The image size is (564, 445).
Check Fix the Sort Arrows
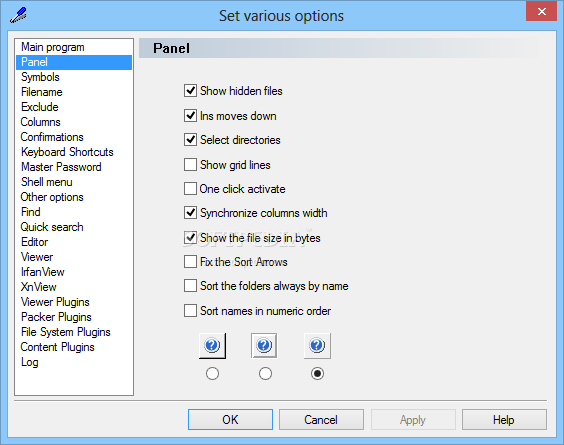click(x=190, y=262)
